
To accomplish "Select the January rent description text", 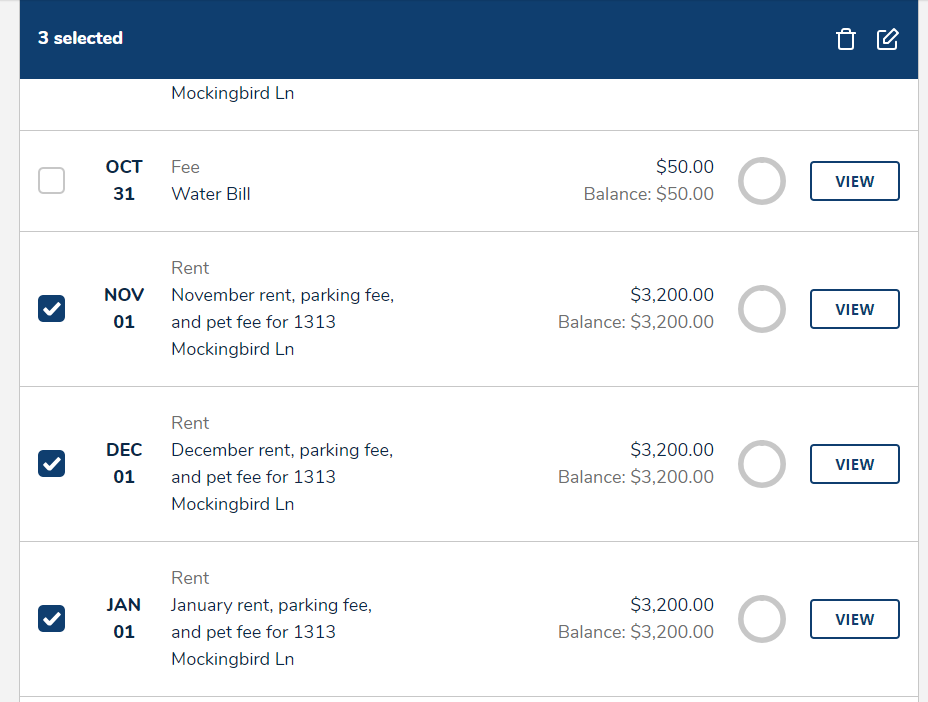I will 271,632.
